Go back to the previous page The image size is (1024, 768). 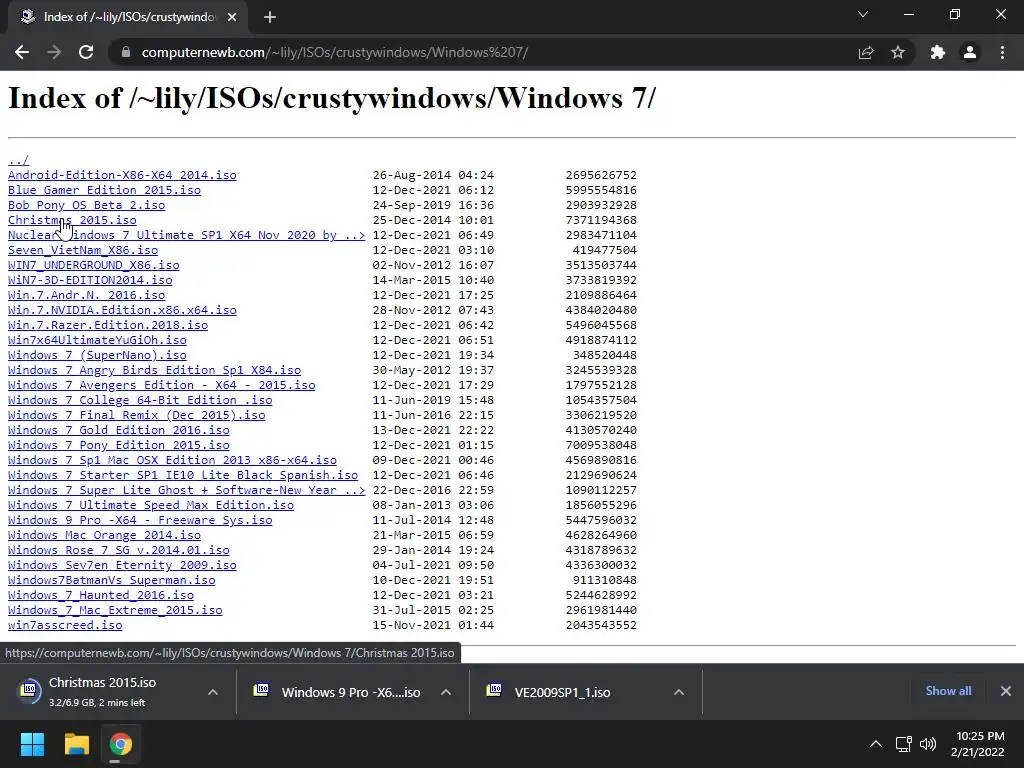pos(22,52)
